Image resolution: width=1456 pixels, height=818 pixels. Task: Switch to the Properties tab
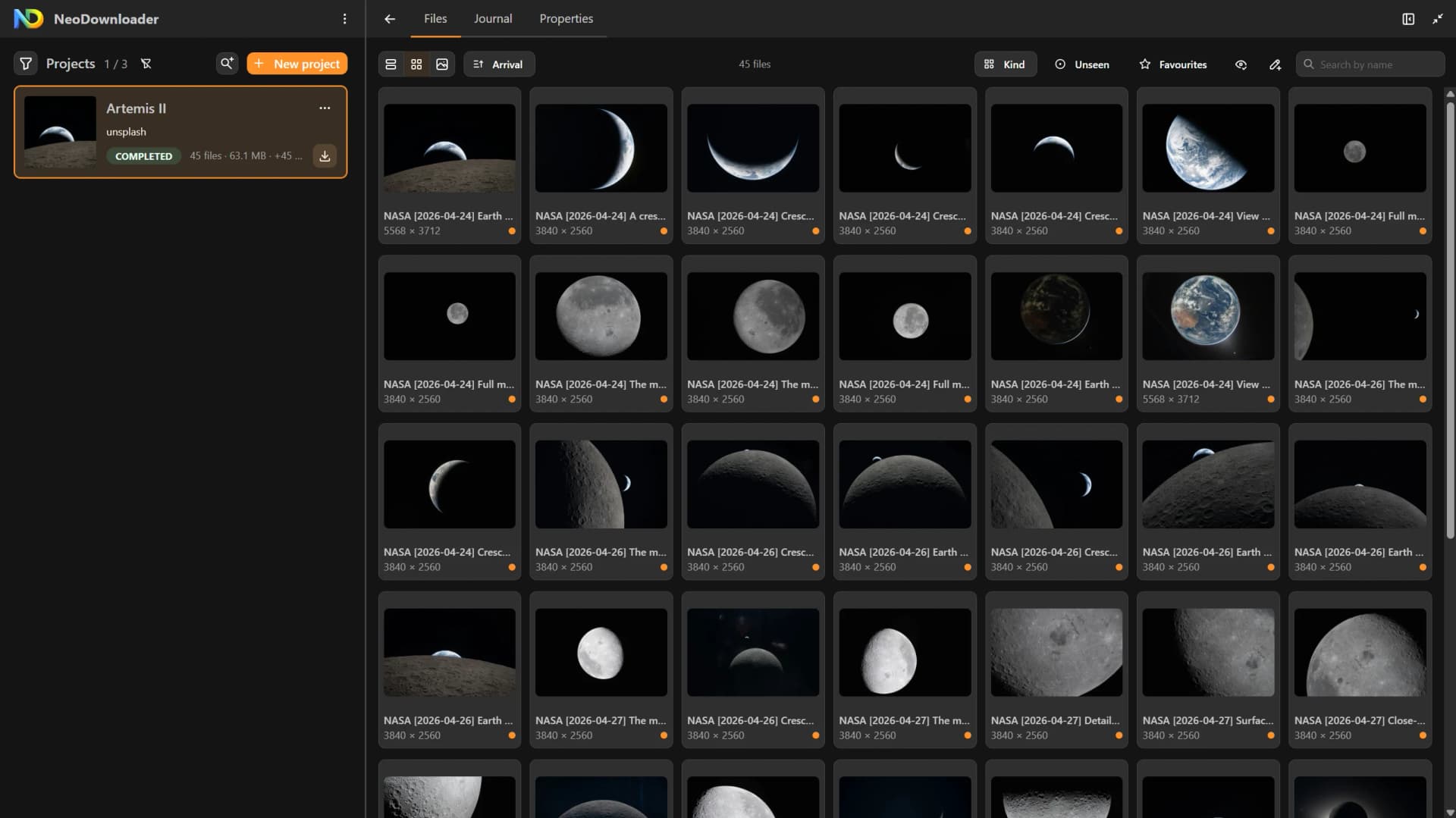[x=566, y=19]
